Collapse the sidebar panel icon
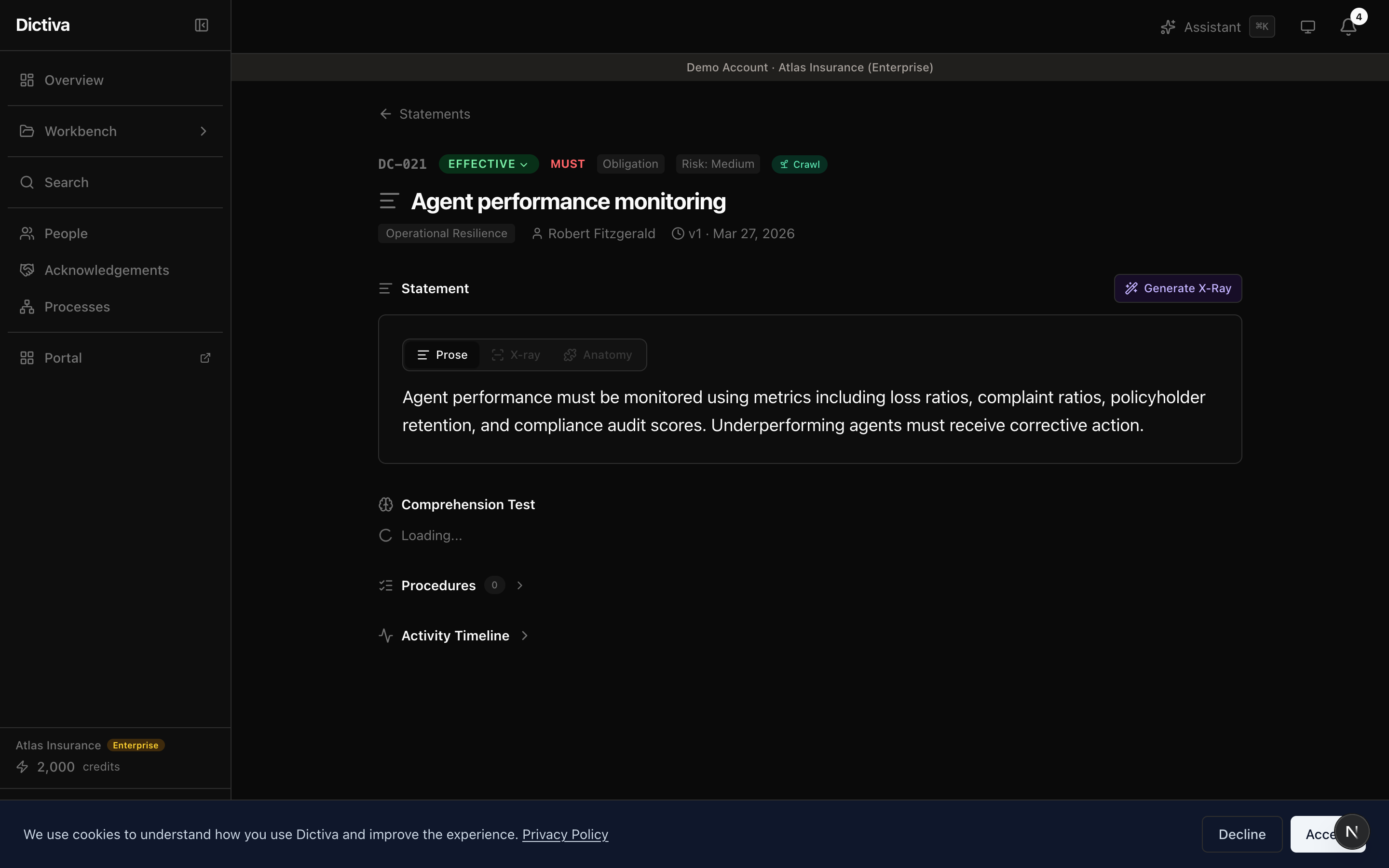 (x=202, y=25)
